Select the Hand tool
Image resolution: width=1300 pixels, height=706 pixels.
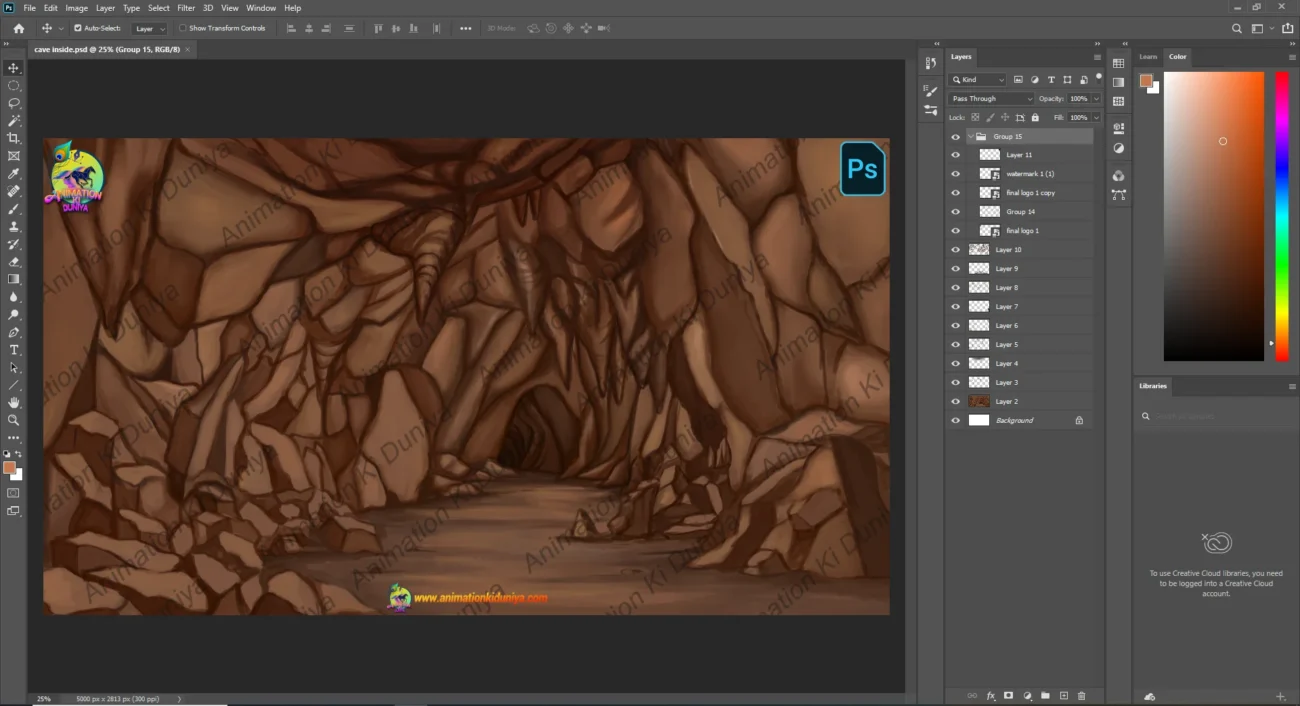coord(14,402)
